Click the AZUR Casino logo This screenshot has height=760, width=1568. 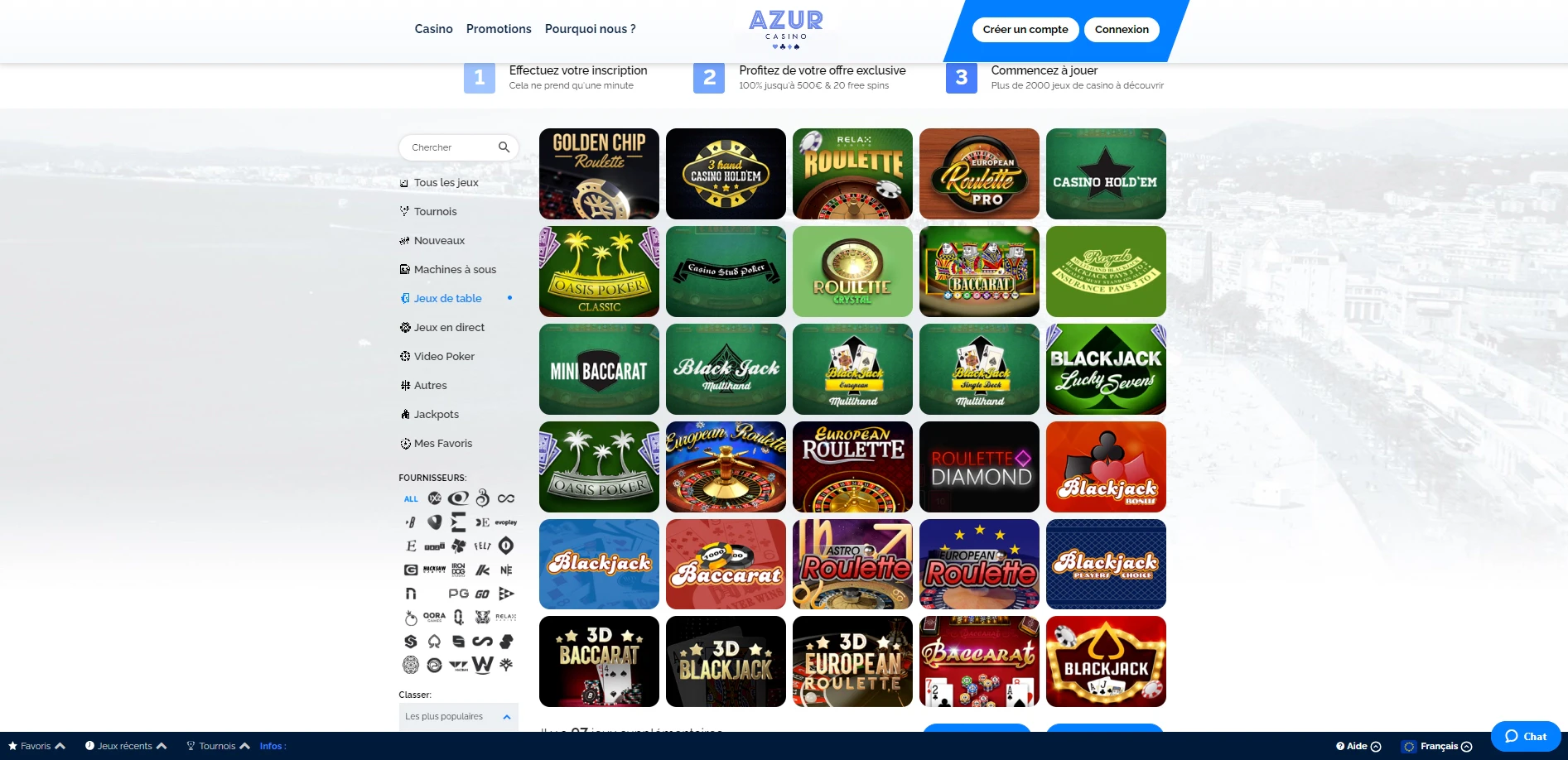[786, 30]
